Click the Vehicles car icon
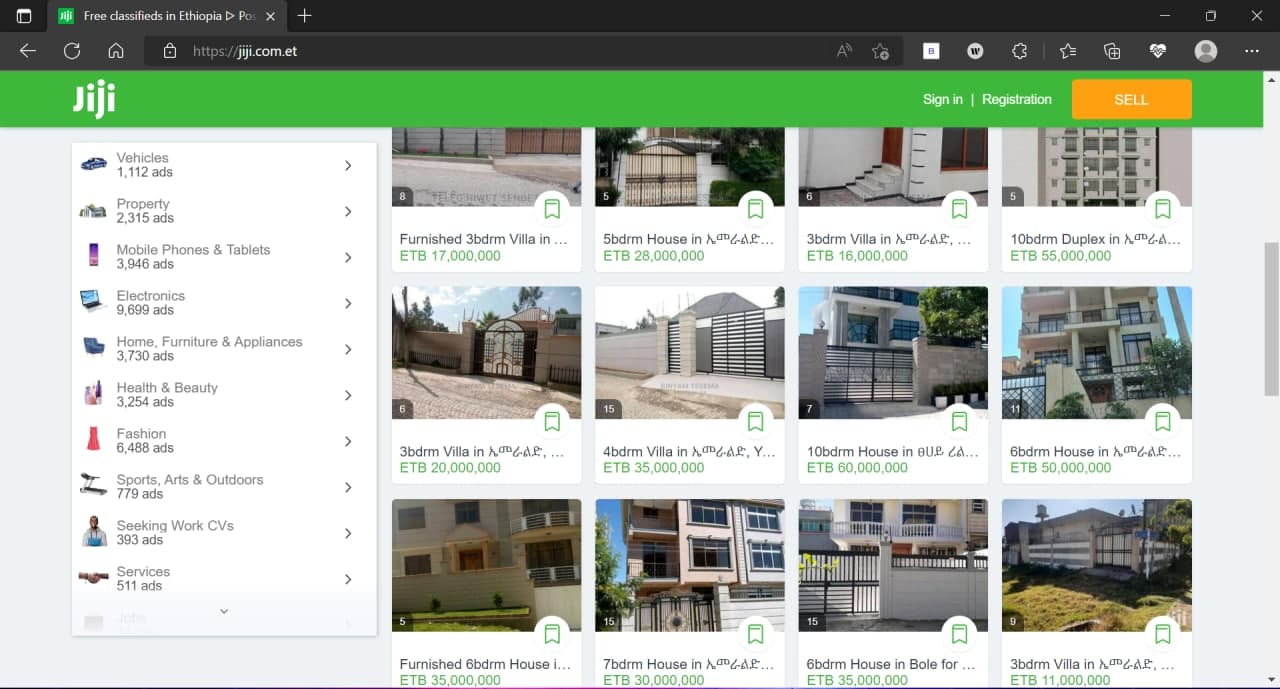Viewport: 1280px width, 689px height. click(94, 164)
